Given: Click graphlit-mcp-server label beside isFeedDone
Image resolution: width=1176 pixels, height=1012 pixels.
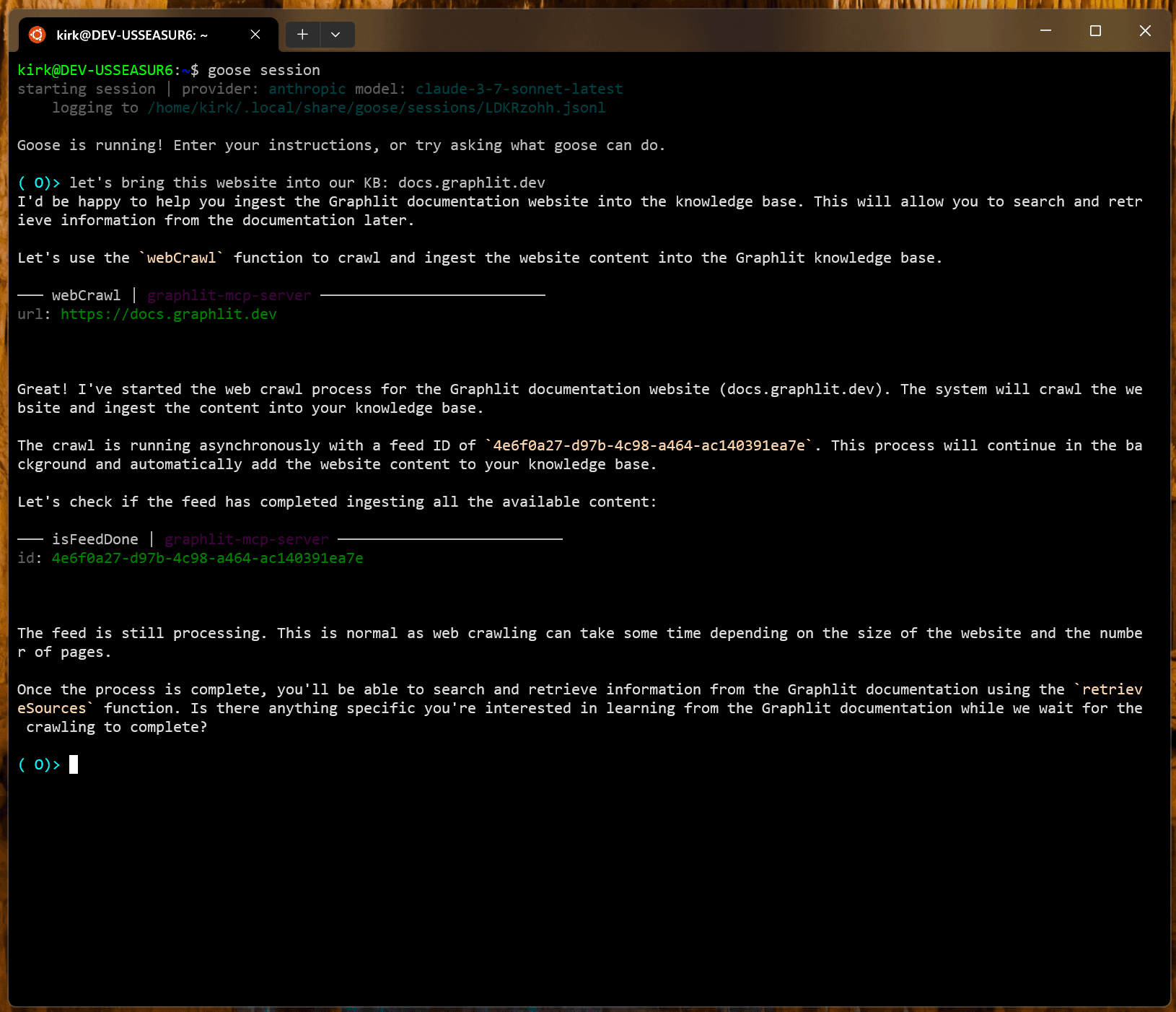Looking at the screenshot, I should 246,539.
